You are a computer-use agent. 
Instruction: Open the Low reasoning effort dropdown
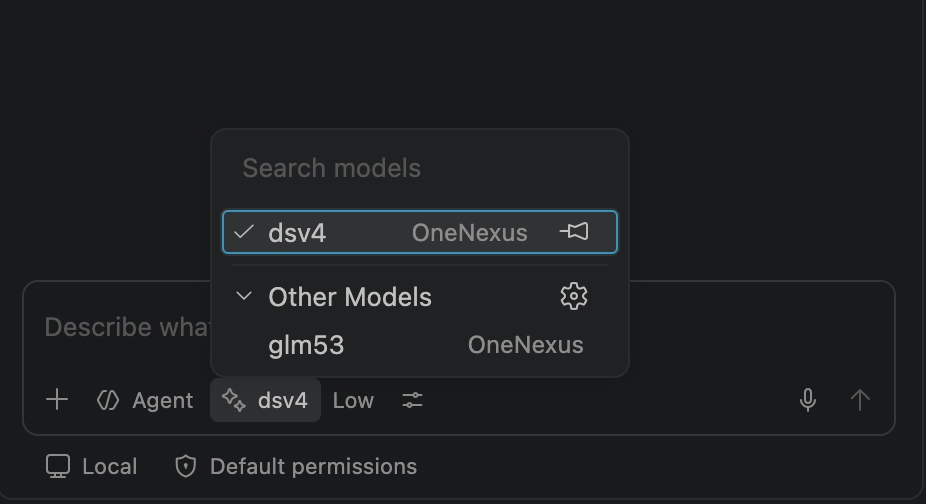353,400
